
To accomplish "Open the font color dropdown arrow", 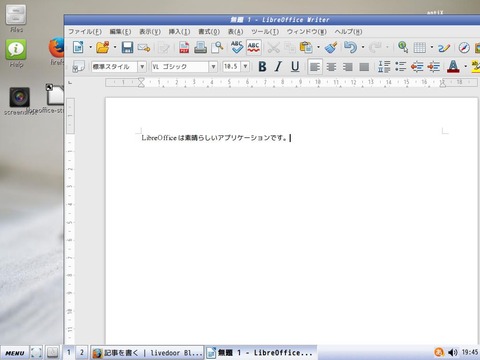I will [x=465, y=67].
